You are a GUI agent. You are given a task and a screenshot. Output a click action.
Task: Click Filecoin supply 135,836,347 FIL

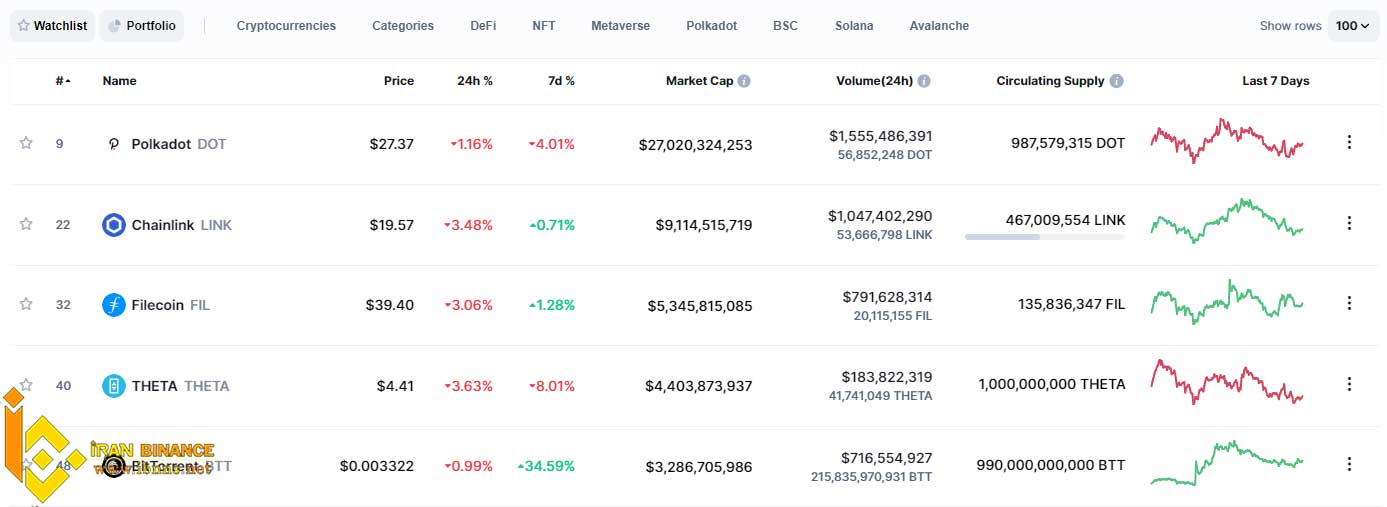coord(1071,304)
